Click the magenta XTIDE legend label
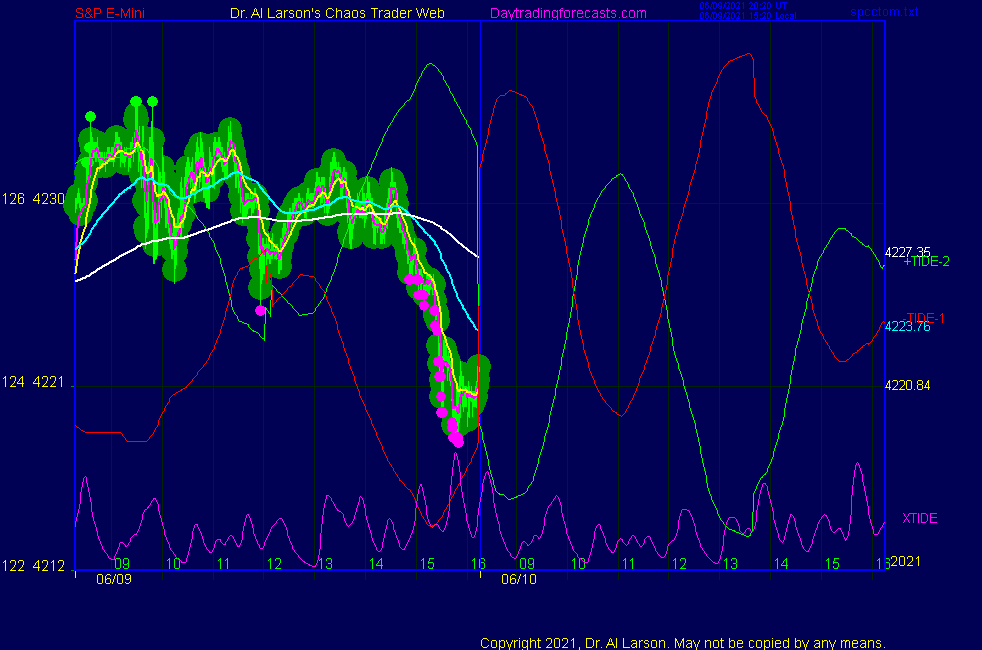Viewport: 982px width, 650px height. pos(919,518)
